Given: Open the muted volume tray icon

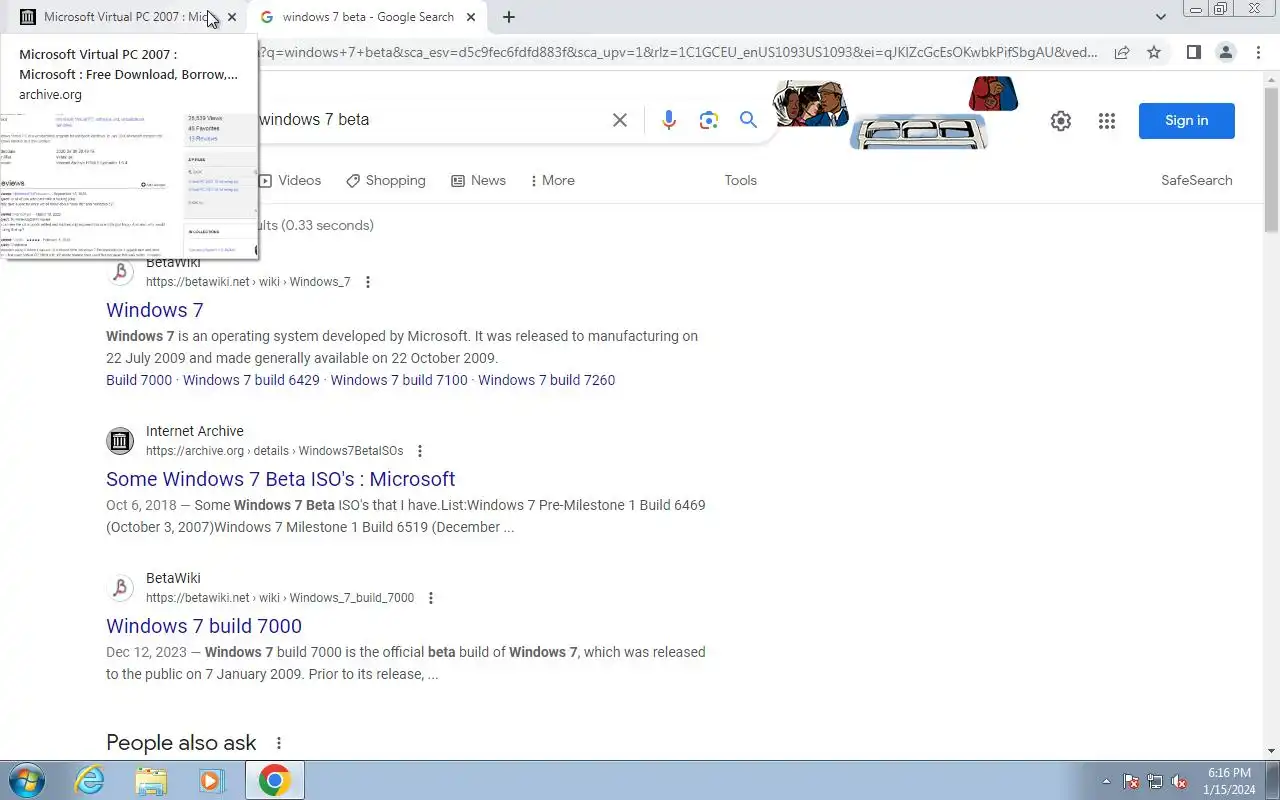Looking at the screenshot, I should click(1179, 781).
